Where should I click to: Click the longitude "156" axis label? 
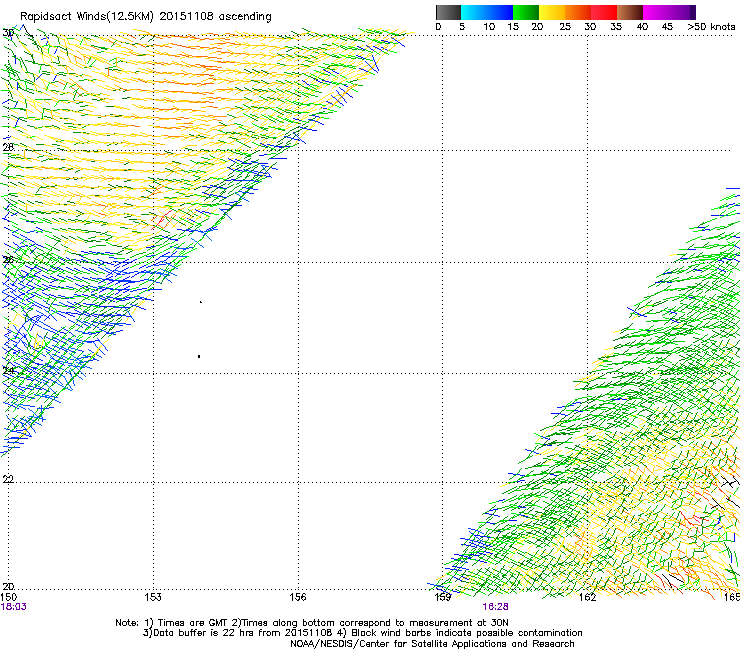coord(298,597)
